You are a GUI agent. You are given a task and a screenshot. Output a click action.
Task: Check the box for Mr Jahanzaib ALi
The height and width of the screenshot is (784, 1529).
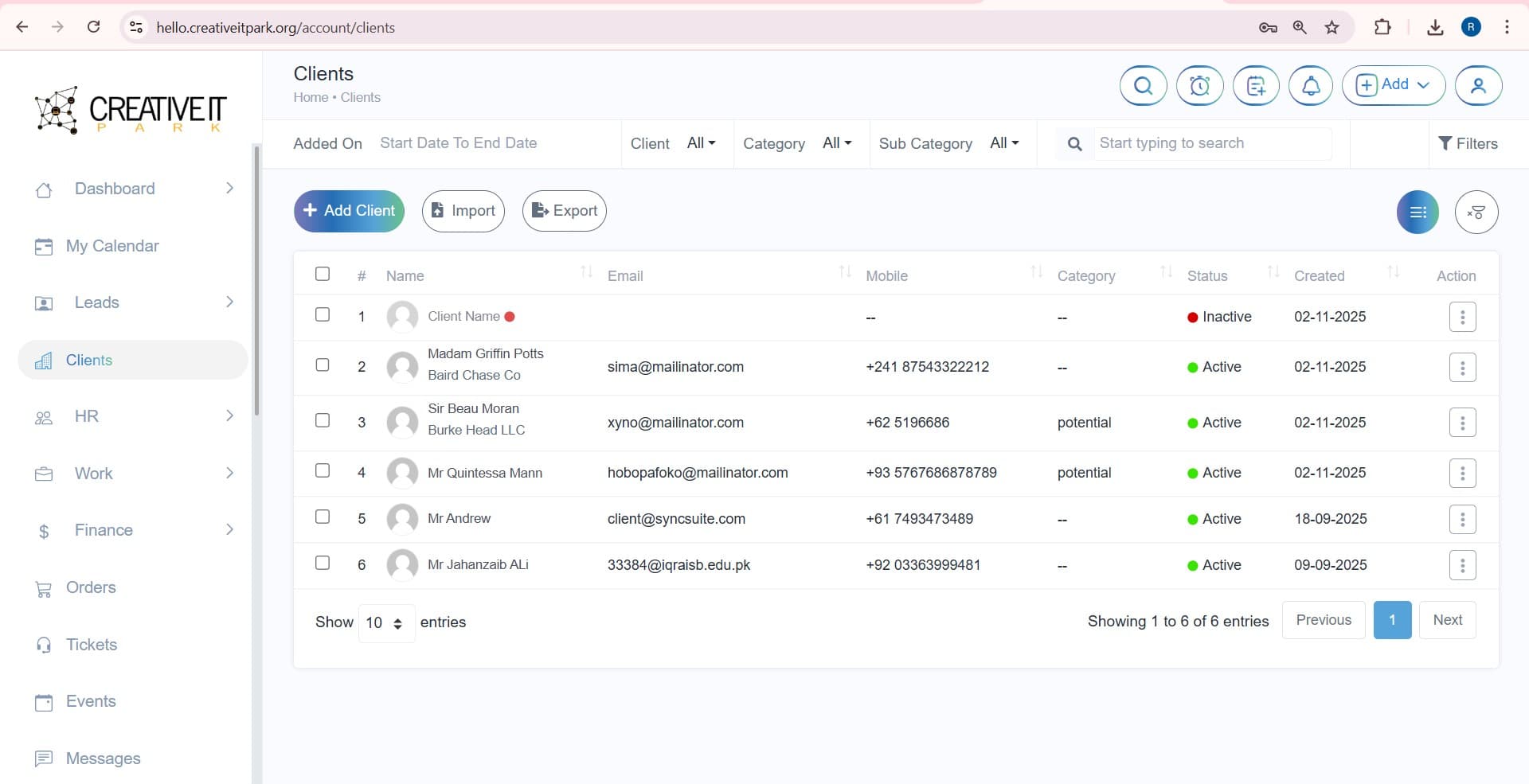tap(323, 563)
